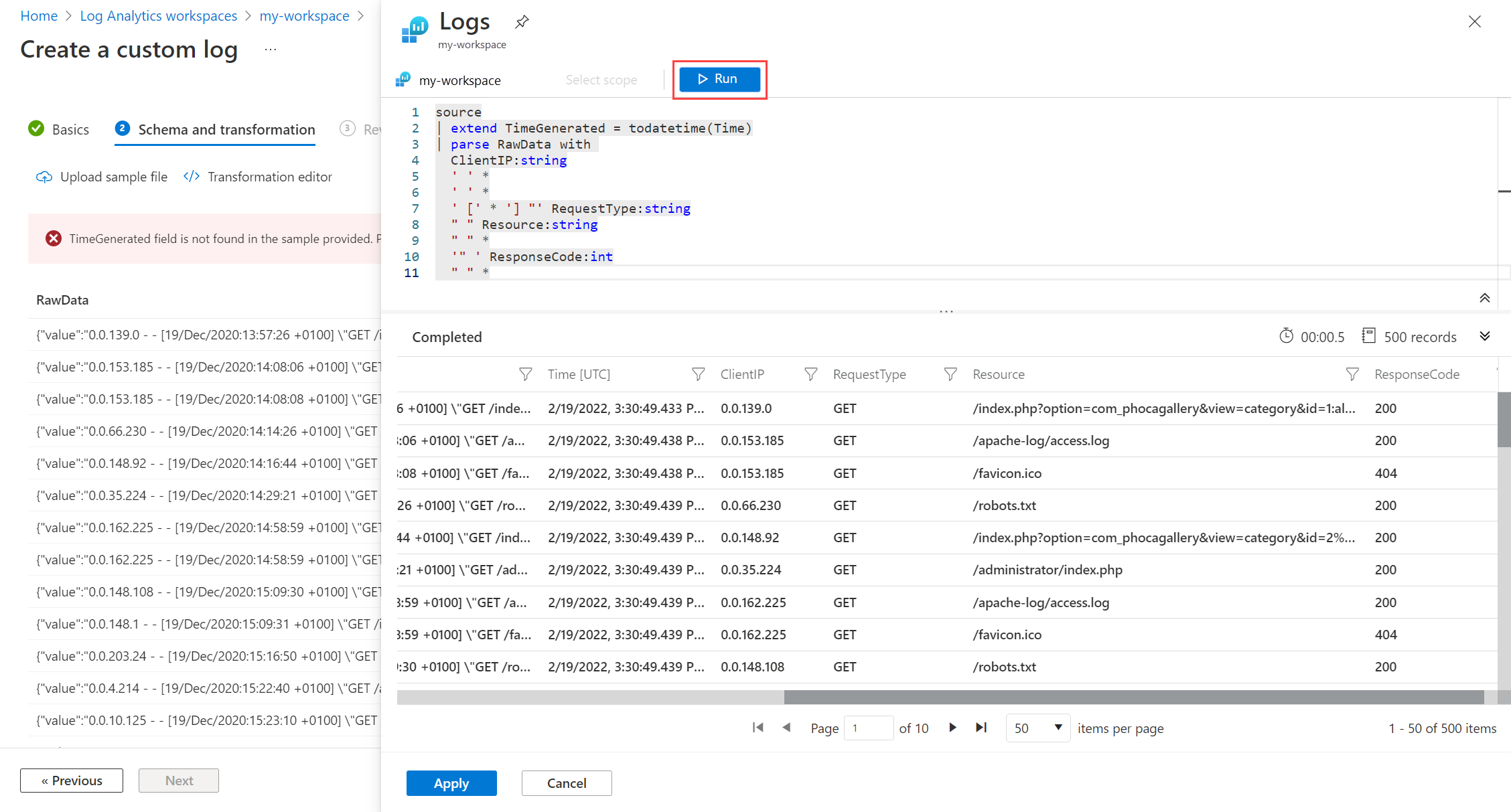This screenshot has width=1511, height=812.
Task: Jump to the first results page
Action: point(758,728)
